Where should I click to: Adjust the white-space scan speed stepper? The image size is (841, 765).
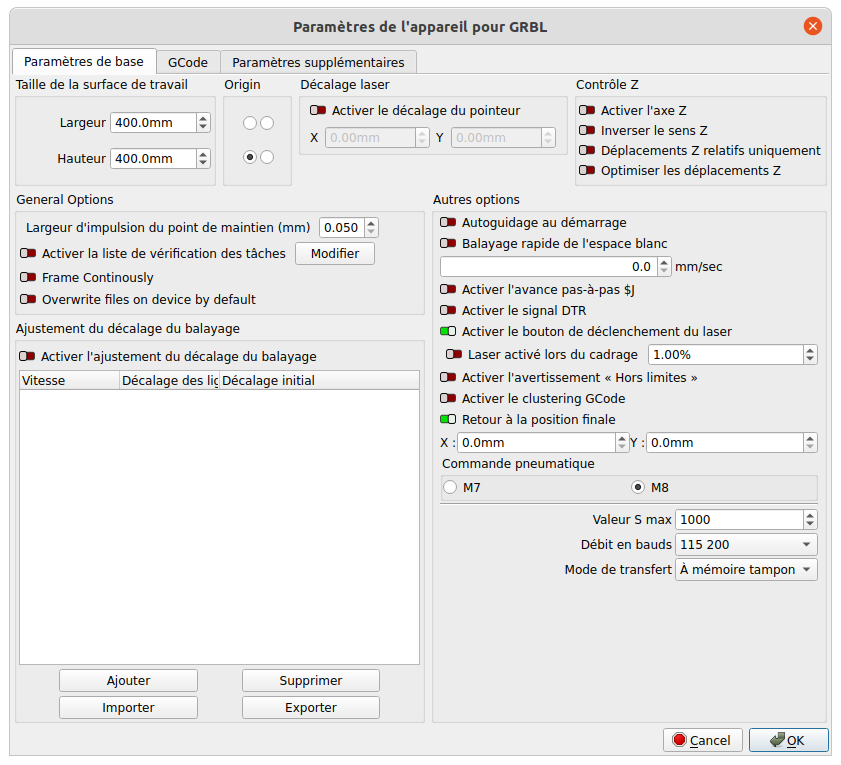pyautogui.click(x=664, y=267)
